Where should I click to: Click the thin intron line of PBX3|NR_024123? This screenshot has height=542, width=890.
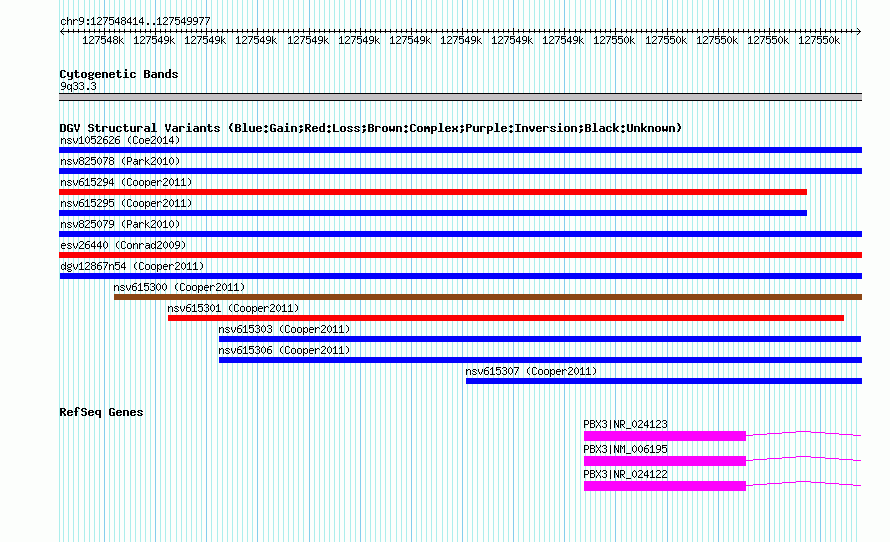tap(804, 432)
